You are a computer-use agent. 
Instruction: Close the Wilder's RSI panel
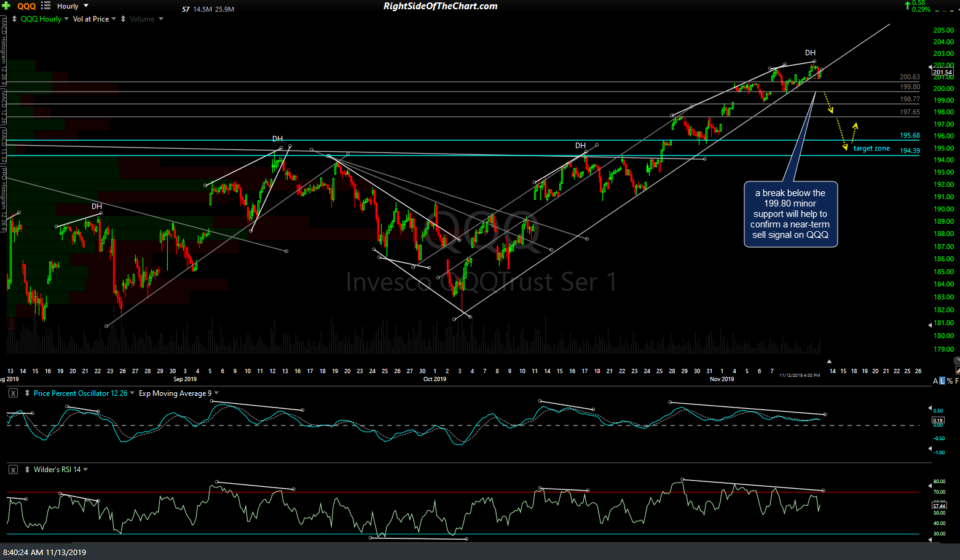pos(13,469)
